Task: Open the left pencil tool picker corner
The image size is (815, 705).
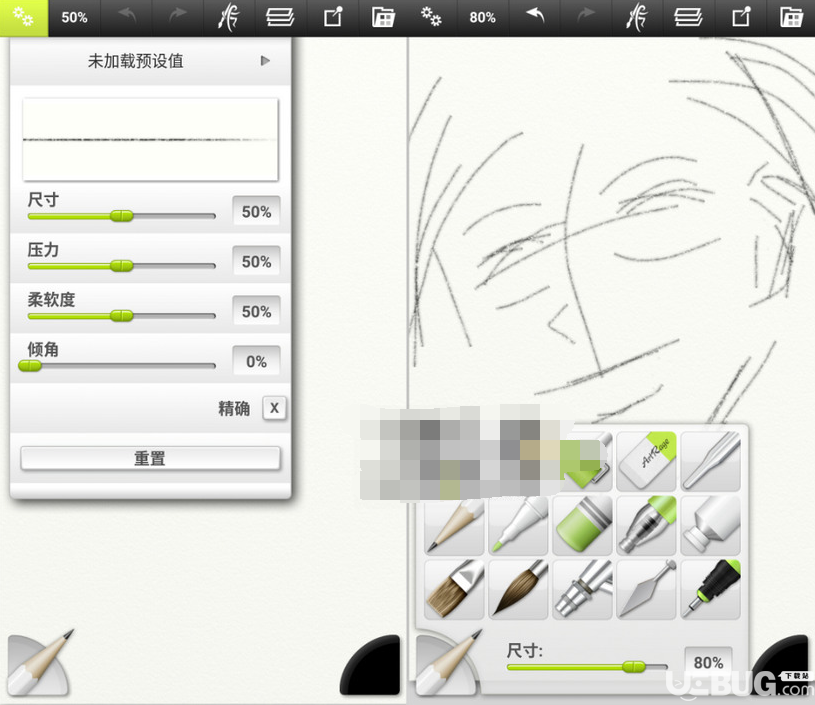Action: click(39, 664)
